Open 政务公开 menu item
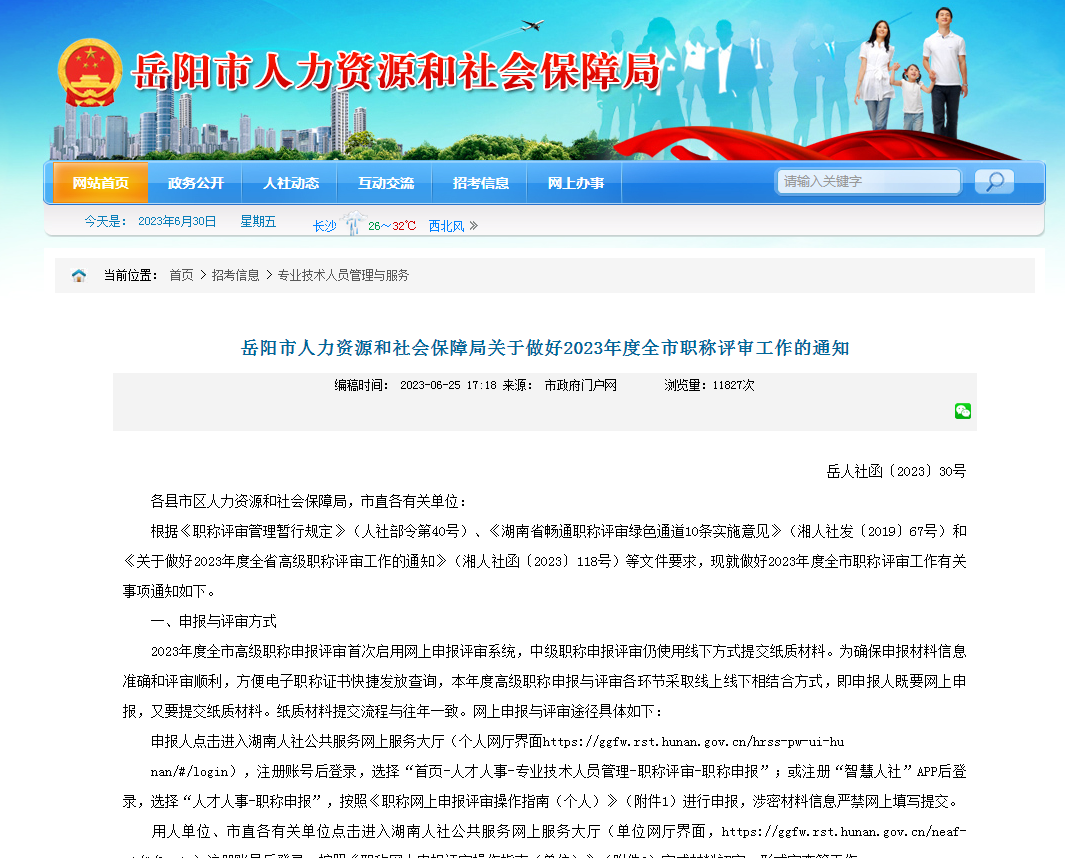1065x858 pixels. (x=196, y=183)
